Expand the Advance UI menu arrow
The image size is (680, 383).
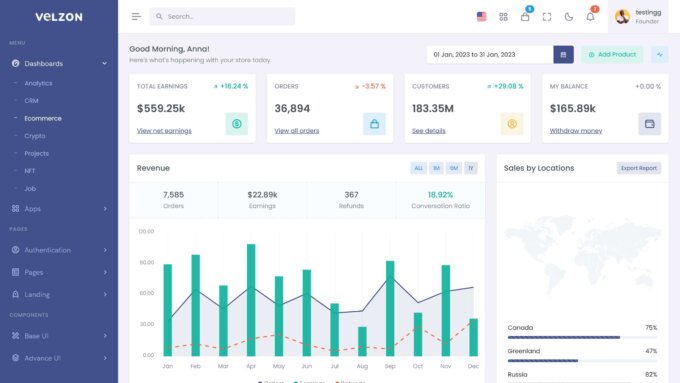[105, 358]
